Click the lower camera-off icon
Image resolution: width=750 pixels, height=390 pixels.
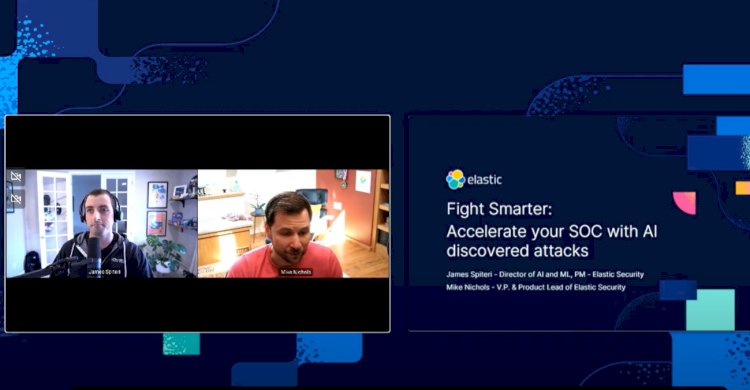pyautogui.click(x=16, y=198)
